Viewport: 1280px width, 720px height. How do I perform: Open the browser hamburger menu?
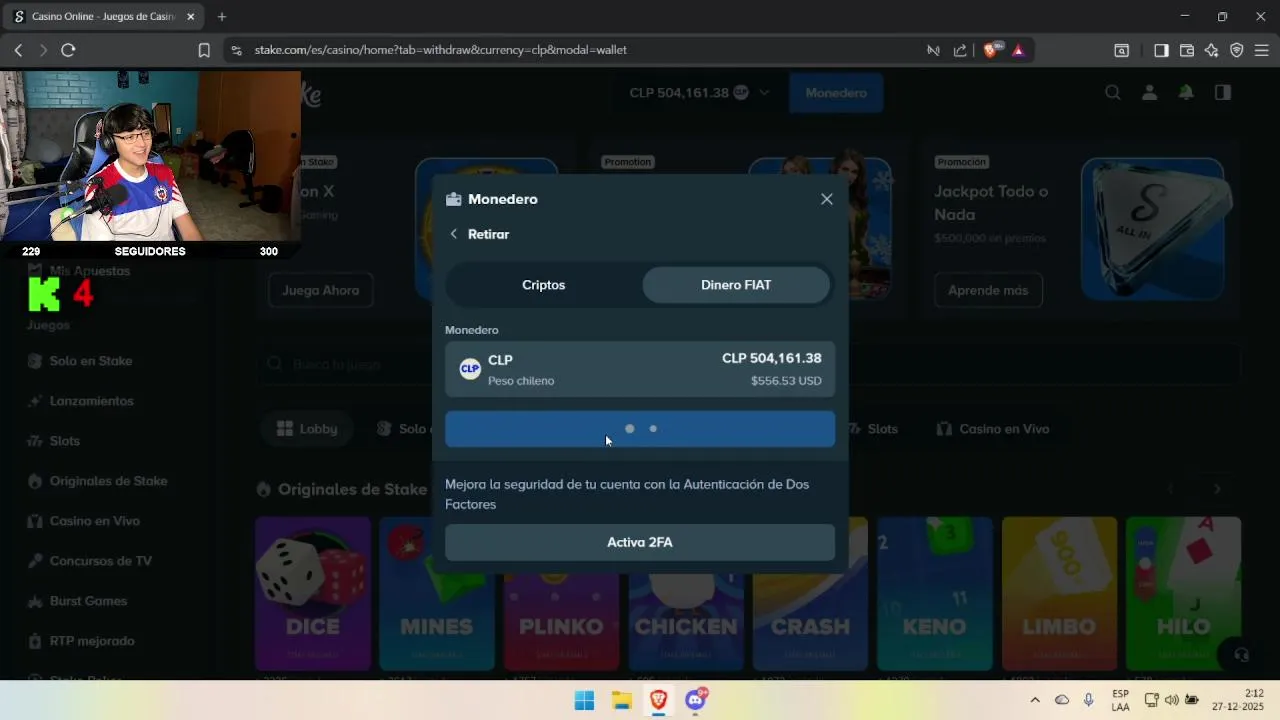(x=1262, y=50)
